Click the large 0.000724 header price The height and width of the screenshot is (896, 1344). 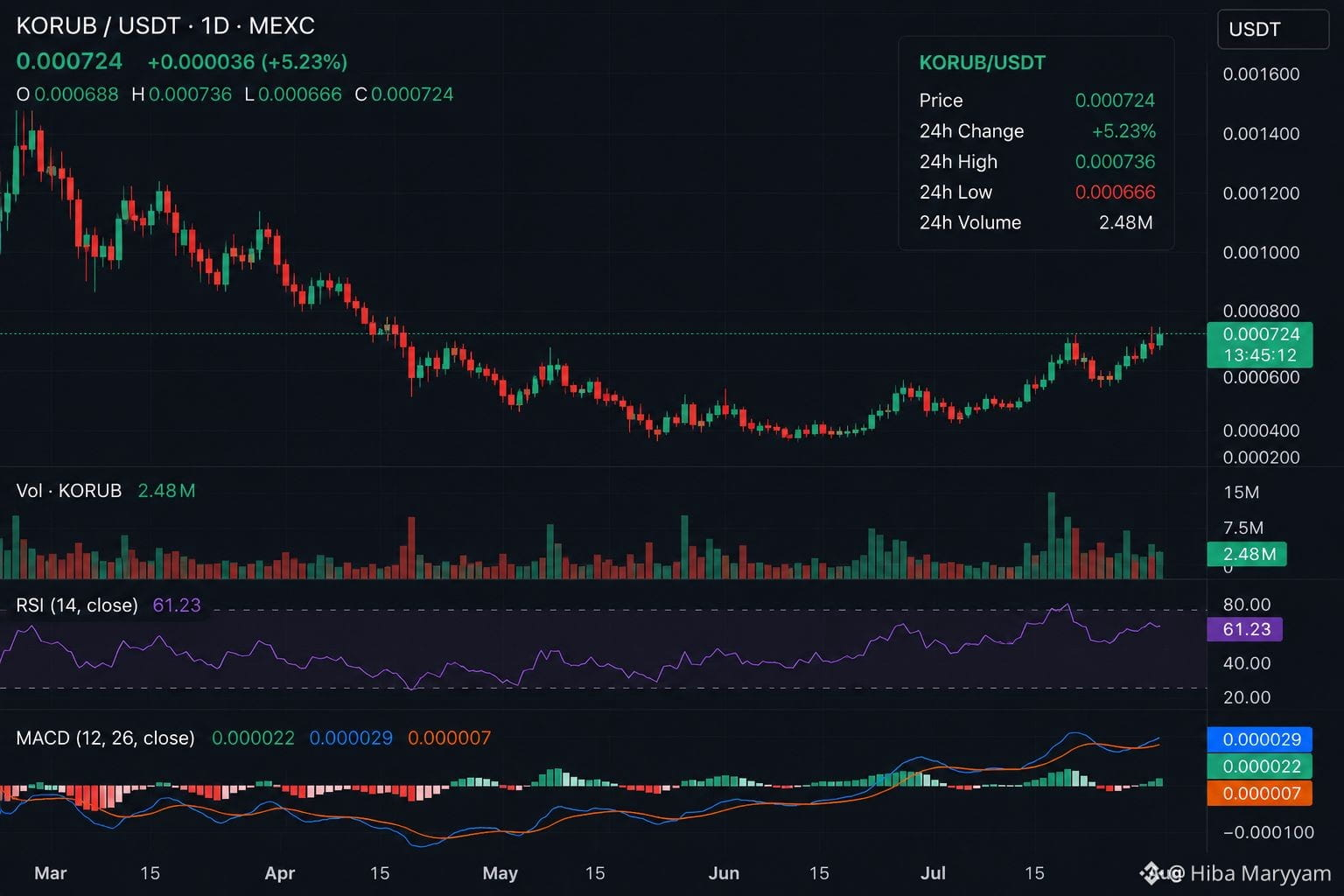coord(69,61)
